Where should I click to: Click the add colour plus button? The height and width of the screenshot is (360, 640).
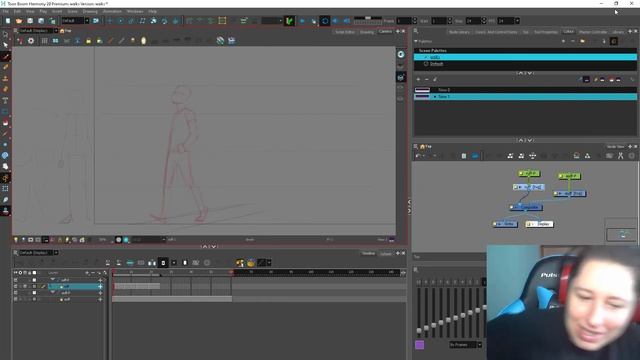pos(418,80)
